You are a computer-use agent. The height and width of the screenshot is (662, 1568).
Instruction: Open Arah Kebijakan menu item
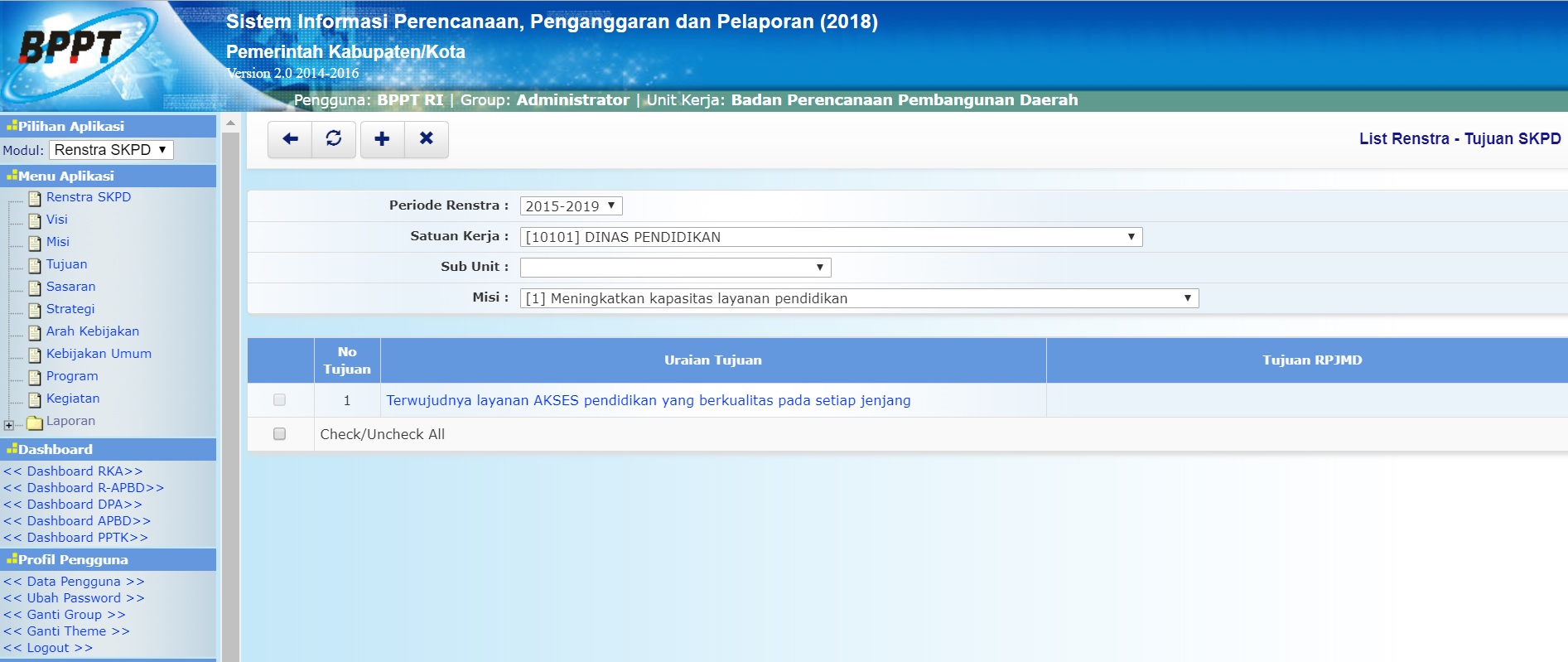pyautogui.click(x=93, y=331)
